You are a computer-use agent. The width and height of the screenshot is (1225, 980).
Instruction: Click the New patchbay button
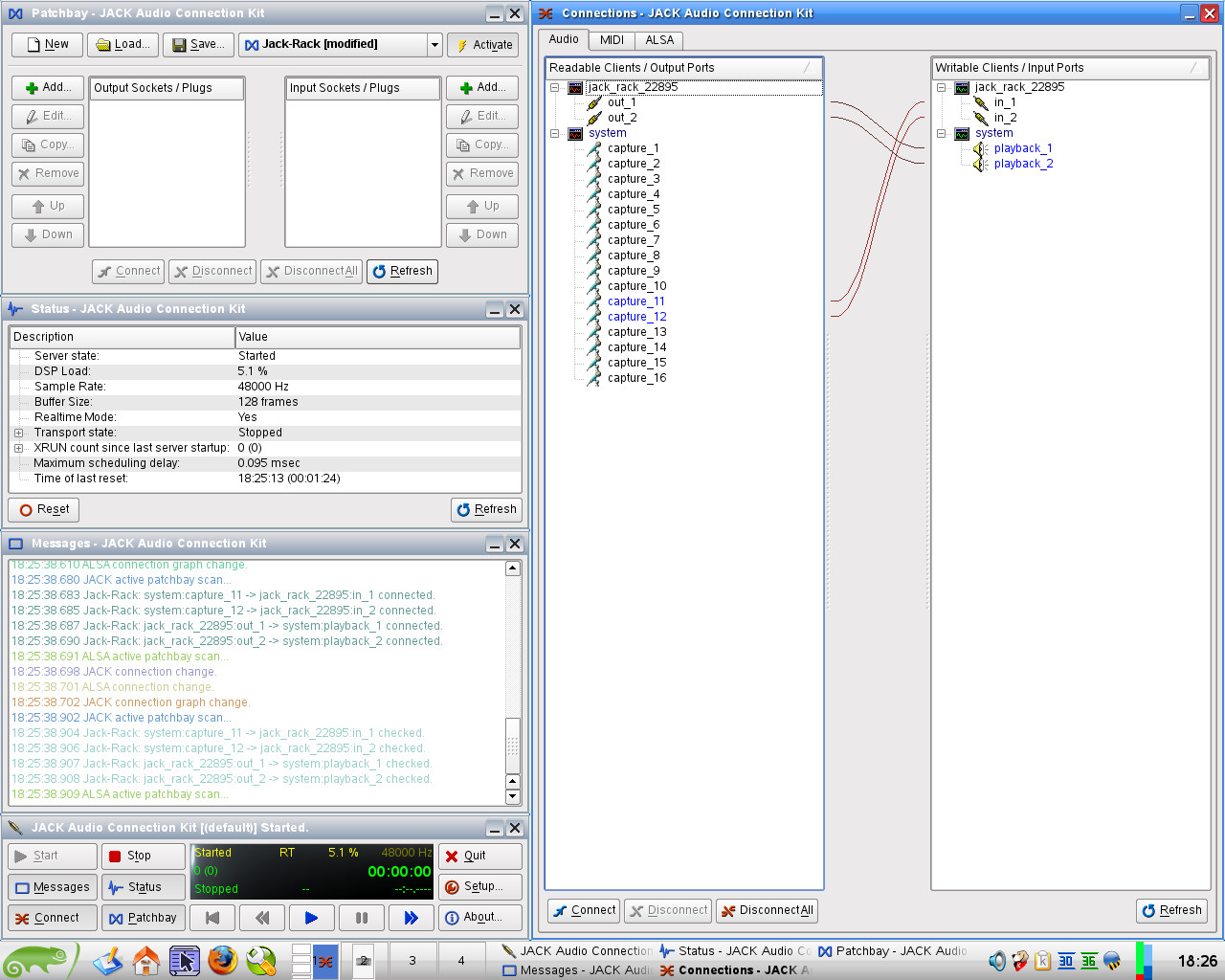pos(47,44)
